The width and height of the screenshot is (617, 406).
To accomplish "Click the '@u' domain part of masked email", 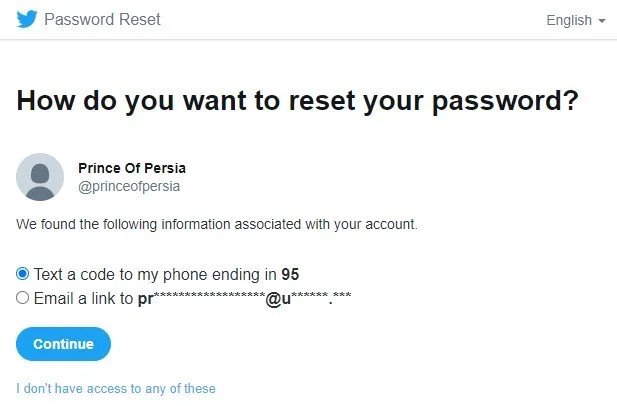I will (278, 299).
